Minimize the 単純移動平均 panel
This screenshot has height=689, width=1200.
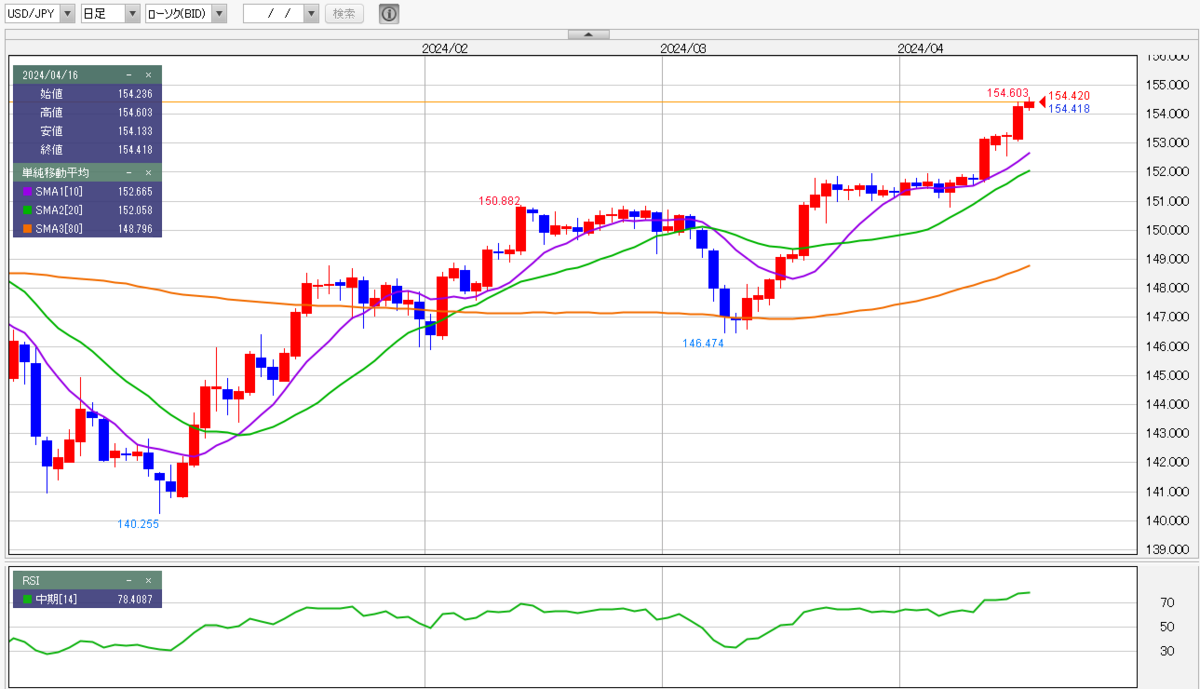(x=130, y=173)
